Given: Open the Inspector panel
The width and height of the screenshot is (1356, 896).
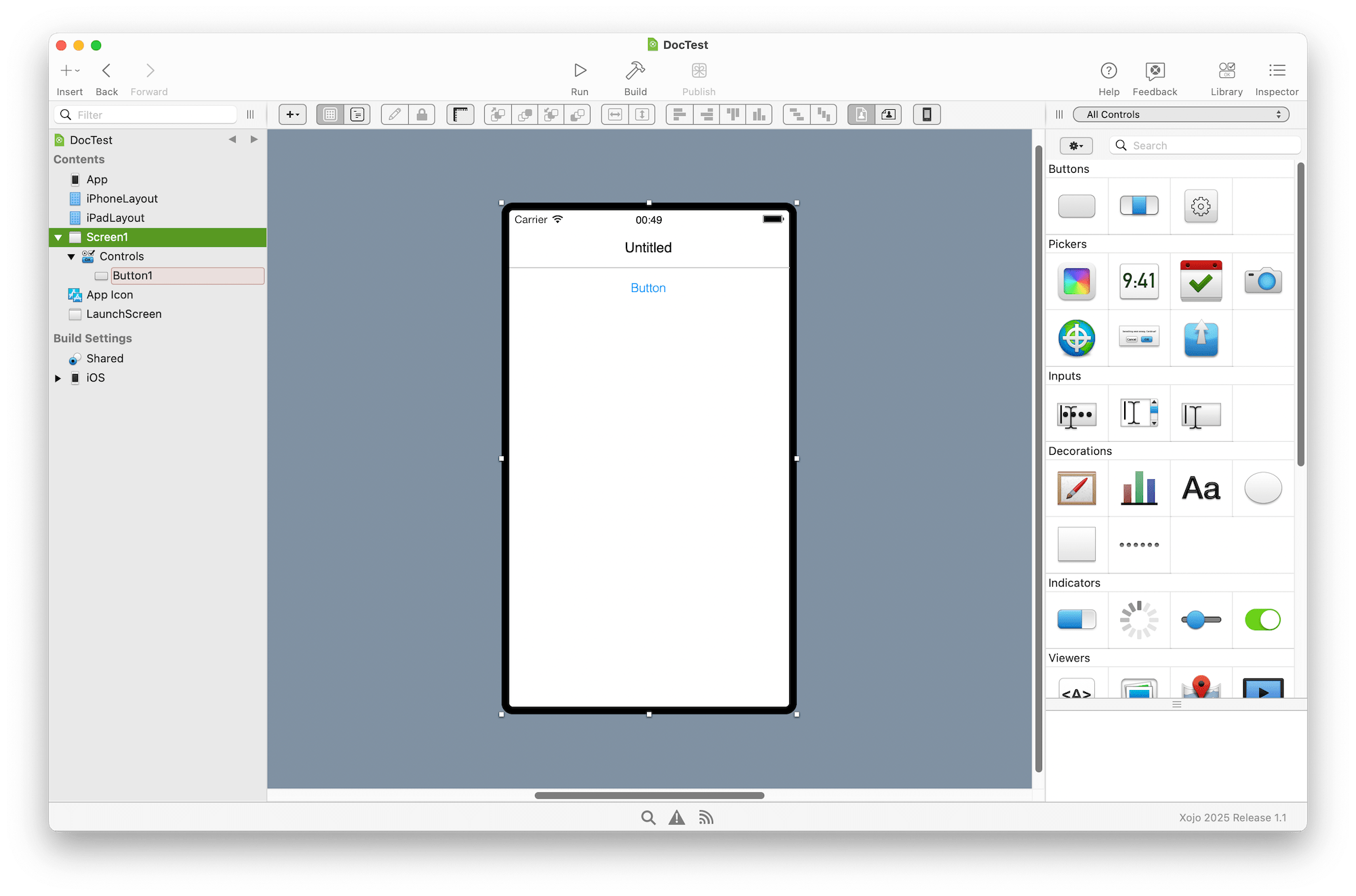Looking at the screenshot, I should 1276,77.
